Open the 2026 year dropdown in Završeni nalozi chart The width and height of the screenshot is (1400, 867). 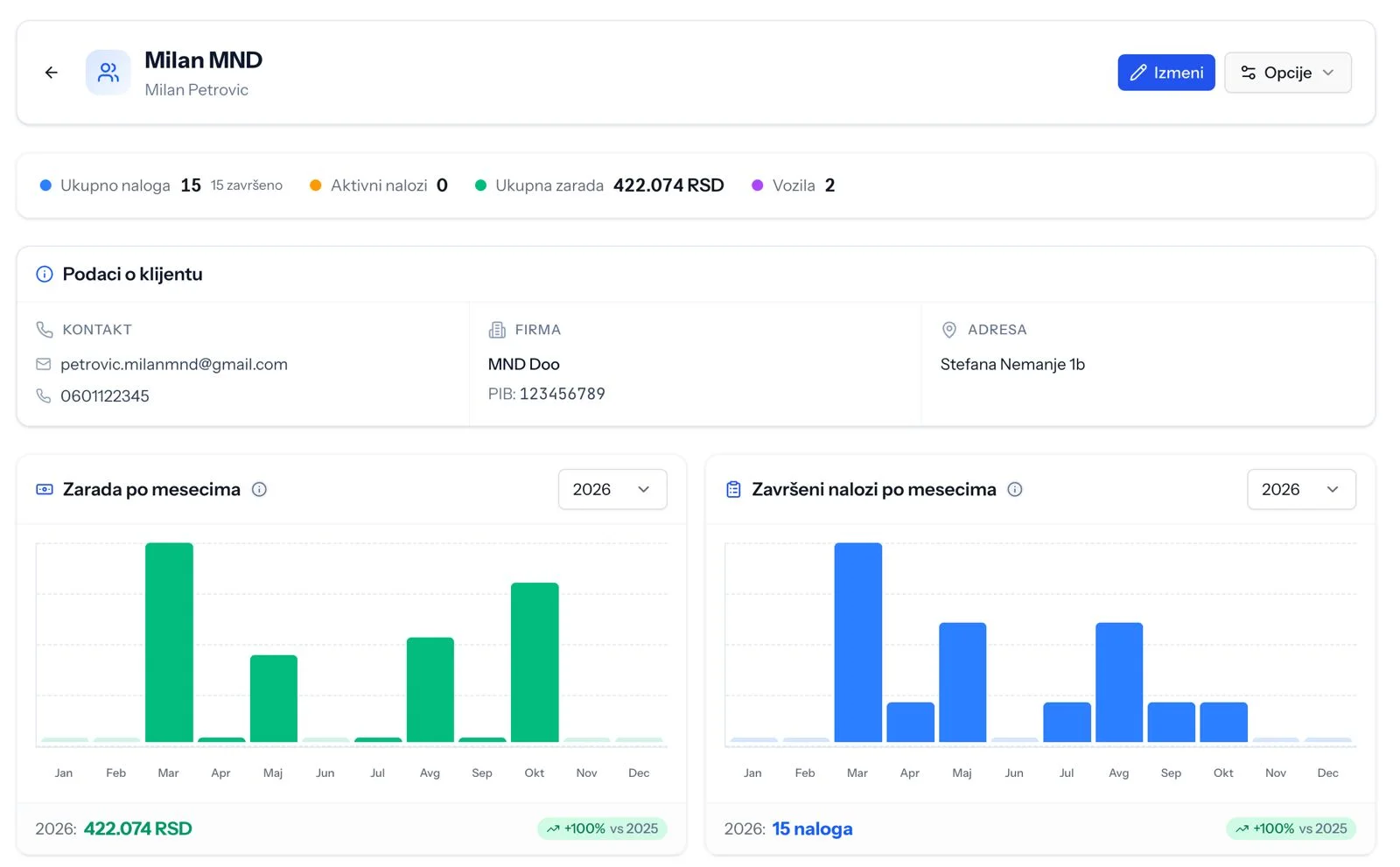point(1301,489)
